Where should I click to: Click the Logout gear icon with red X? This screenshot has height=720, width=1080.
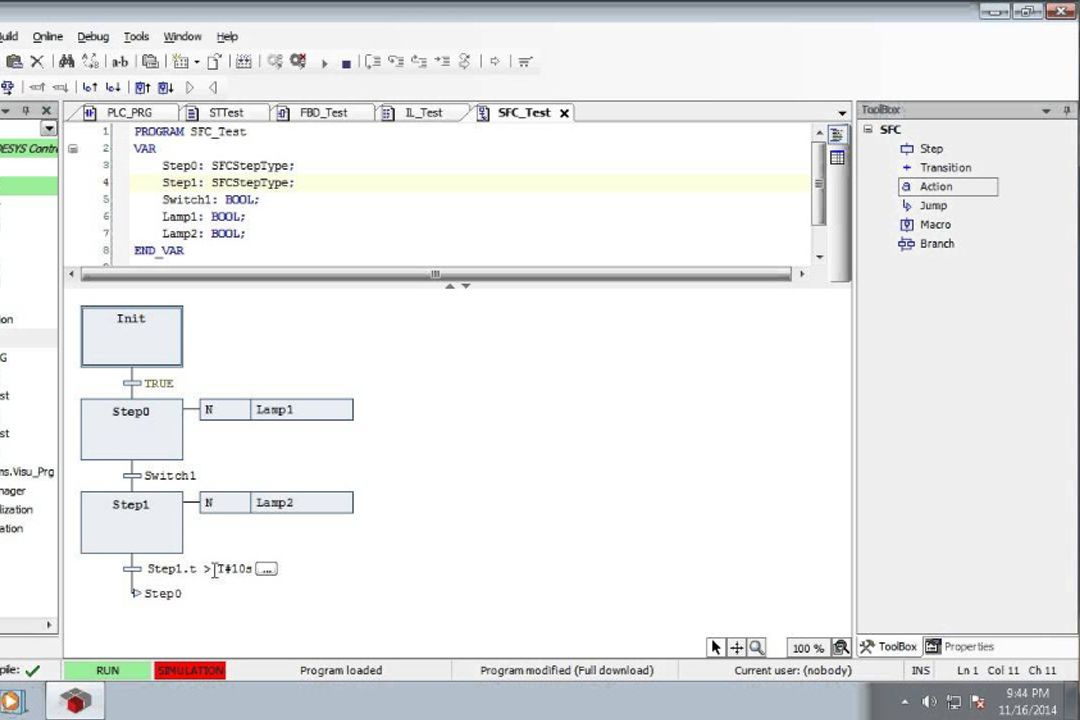(x=298, y=61)
